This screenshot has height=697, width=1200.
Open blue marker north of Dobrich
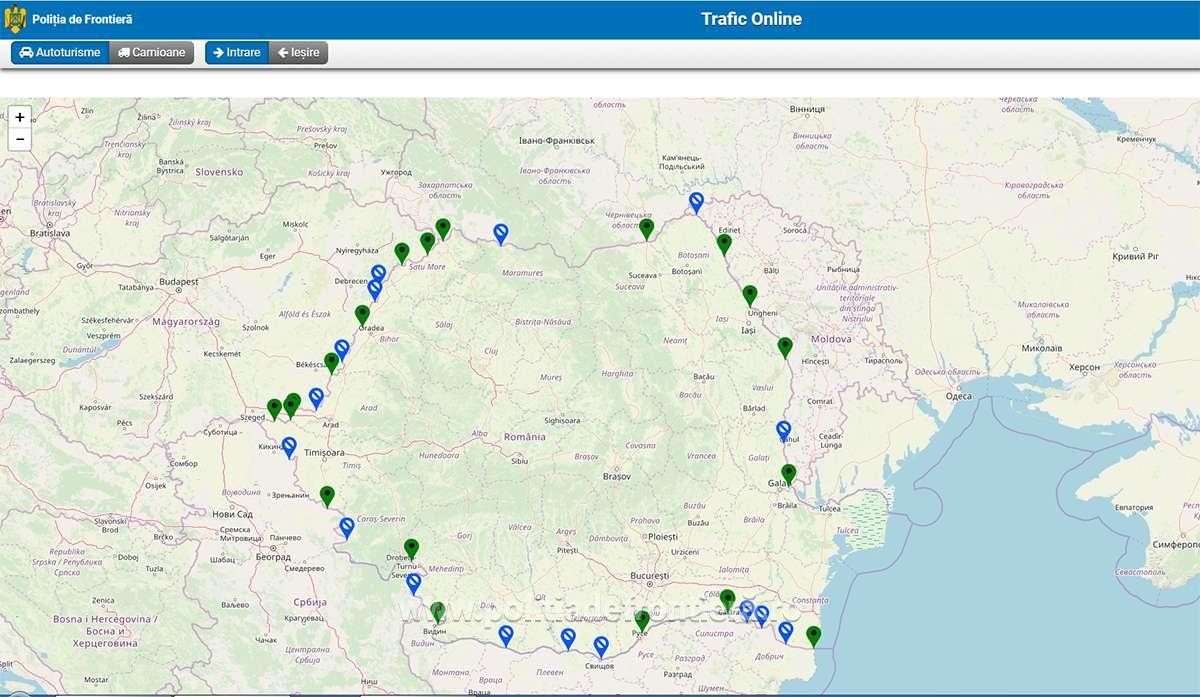click(x=786, y=633)
